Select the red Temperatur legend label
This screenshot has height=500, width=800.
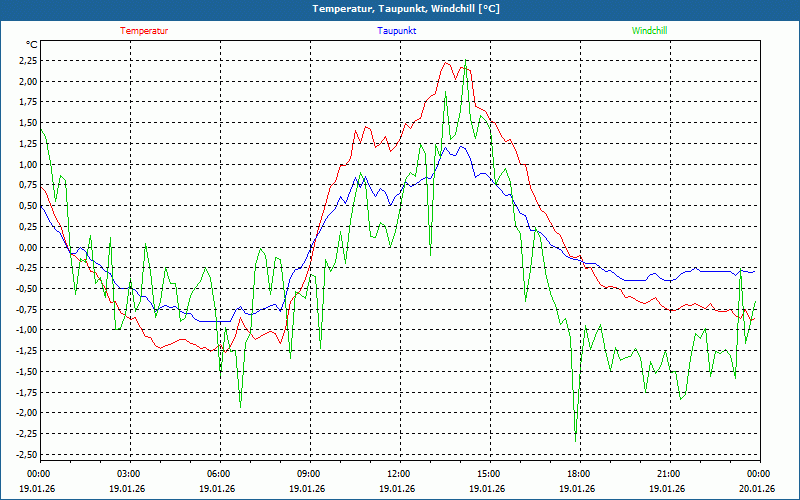click(144, 31)
